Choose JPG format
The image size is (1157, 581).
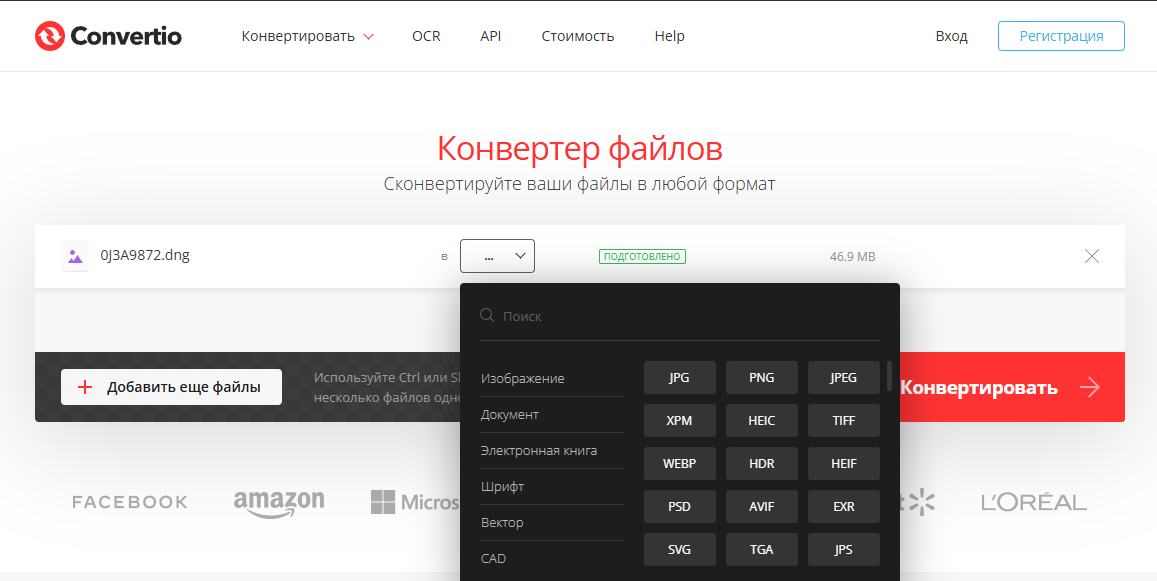680,377
